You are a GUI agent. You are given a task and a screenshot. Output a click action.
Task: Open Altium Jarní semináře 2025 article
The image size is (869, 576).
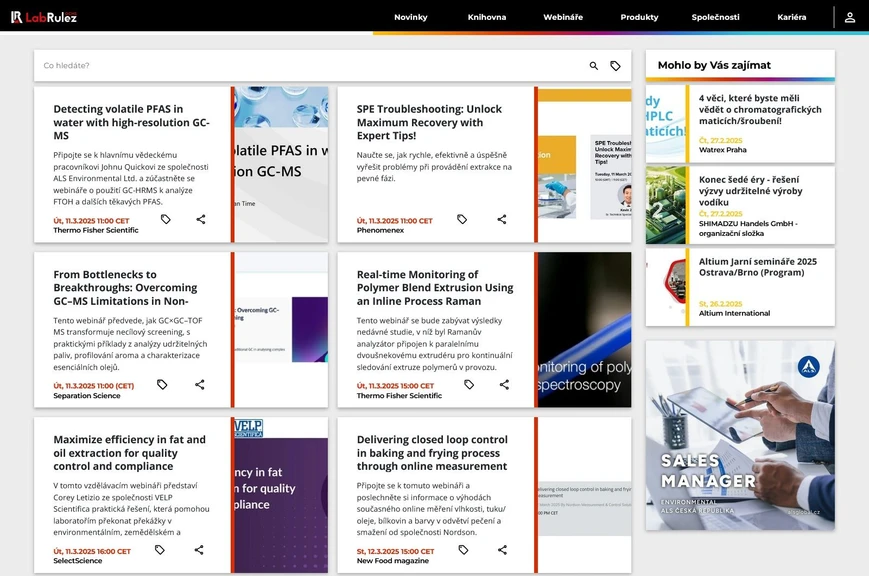click(757, 267)
